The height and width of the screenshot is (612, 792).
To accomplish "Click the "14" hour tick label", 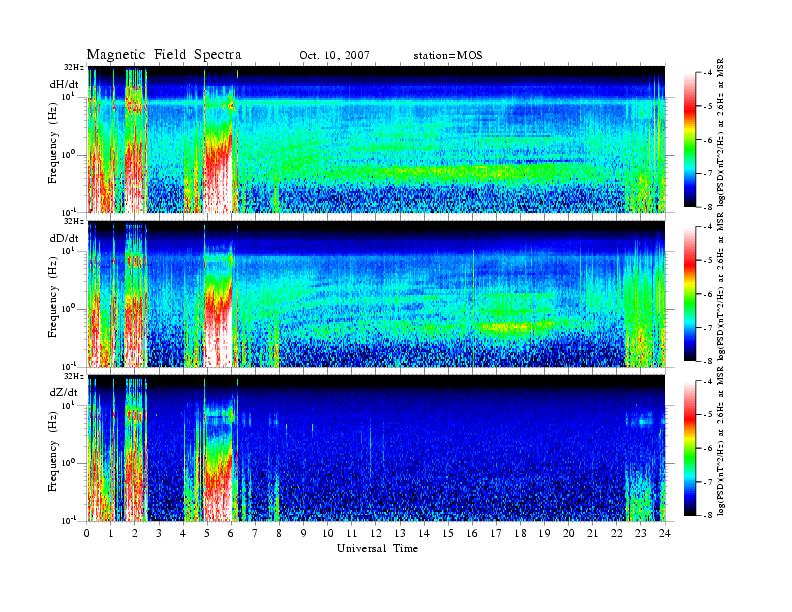I will point(424,533).
